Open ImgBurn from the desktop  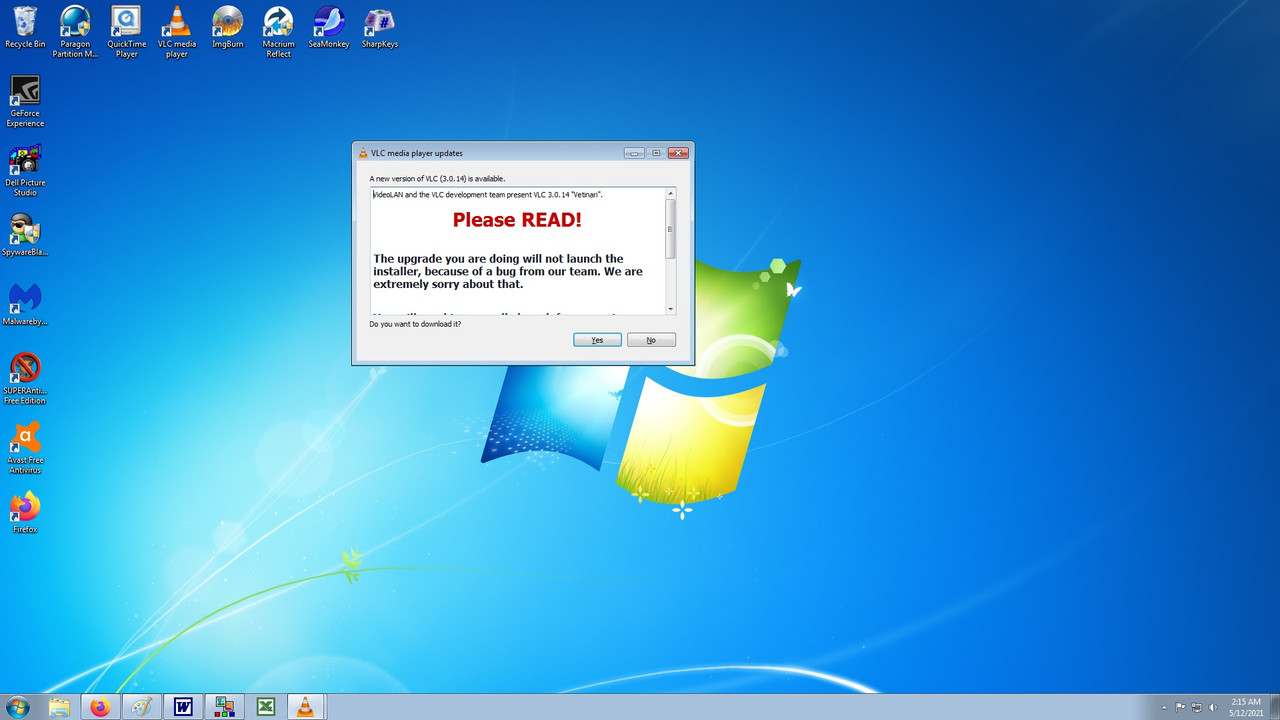click(227, 25)
